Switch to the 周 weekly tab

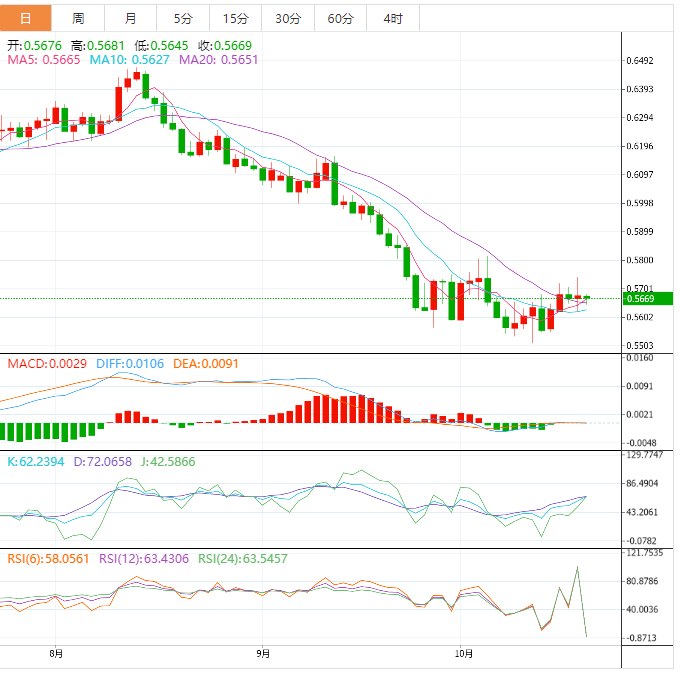tap(78, 19)
